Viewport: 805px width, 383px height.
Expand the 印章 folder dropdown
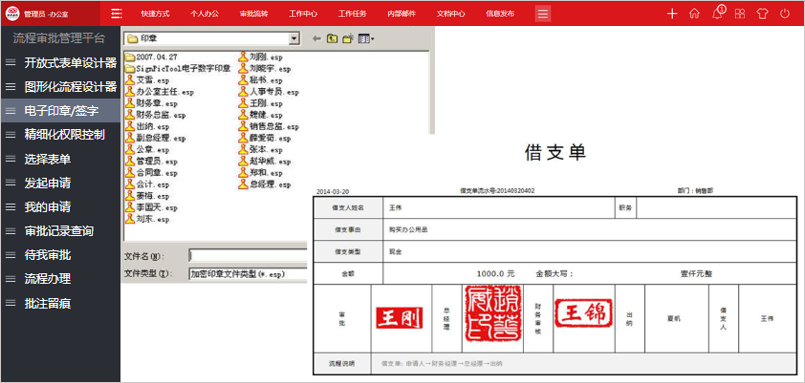coord(294,39)
